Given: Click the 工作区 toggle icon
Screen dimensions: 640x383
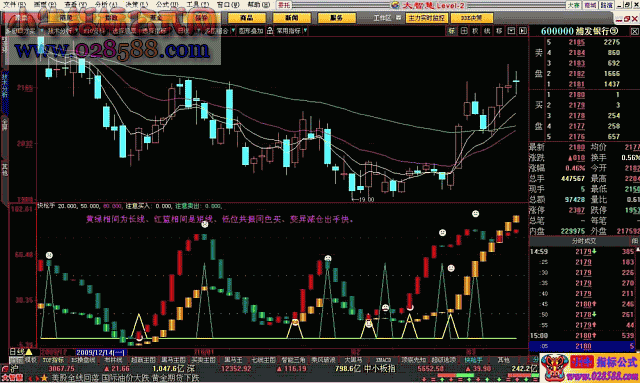Looking at the screenshot, I should 399,18.
